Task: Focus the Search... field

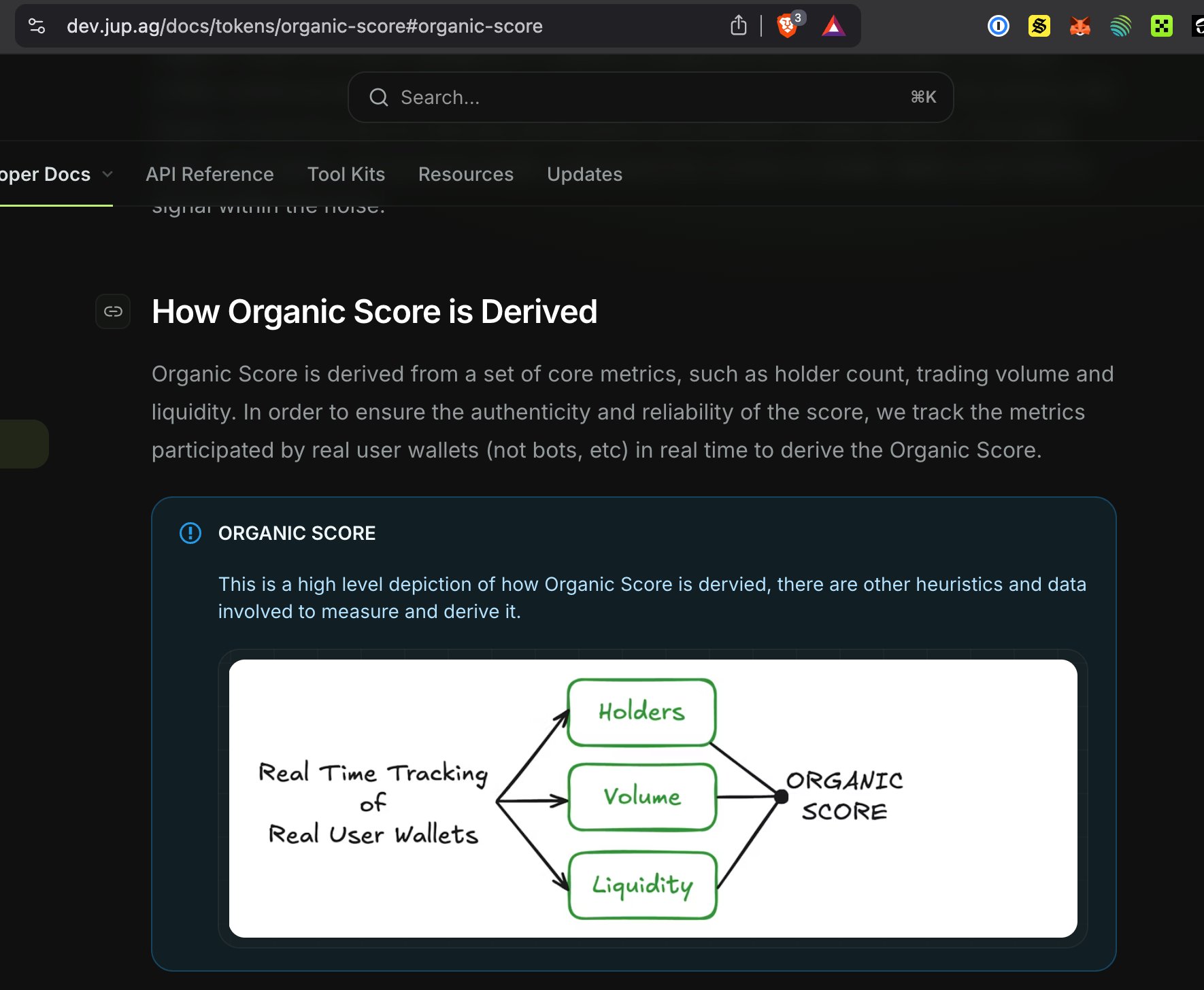Action: tap(650, 97)
